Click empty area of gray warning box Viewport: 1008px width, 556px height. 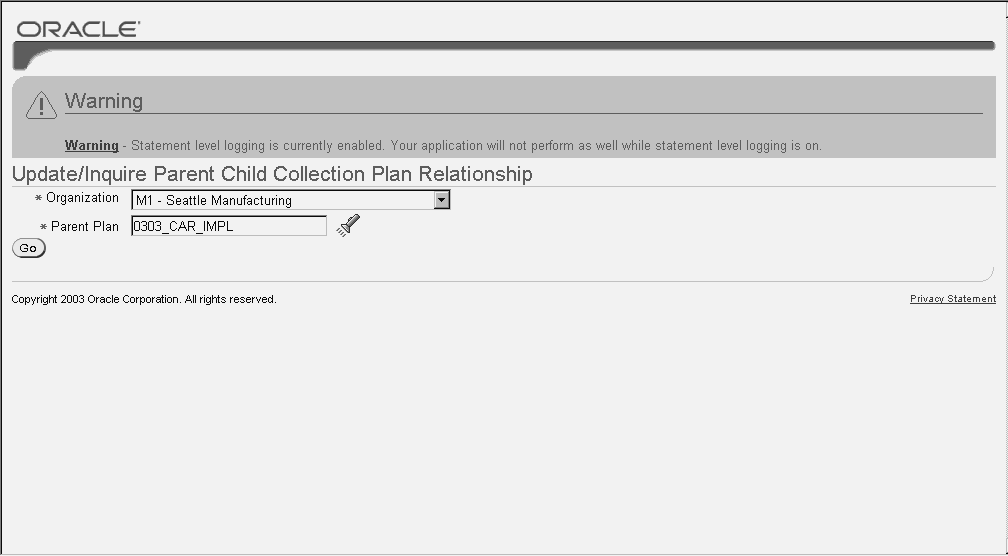click(x=600, y=126)
